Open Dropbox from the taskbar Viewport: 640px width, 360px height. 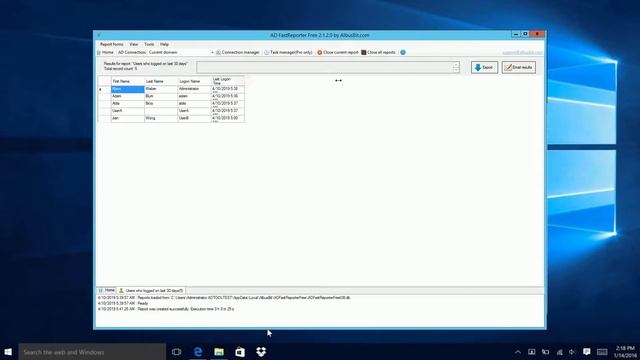261,352
